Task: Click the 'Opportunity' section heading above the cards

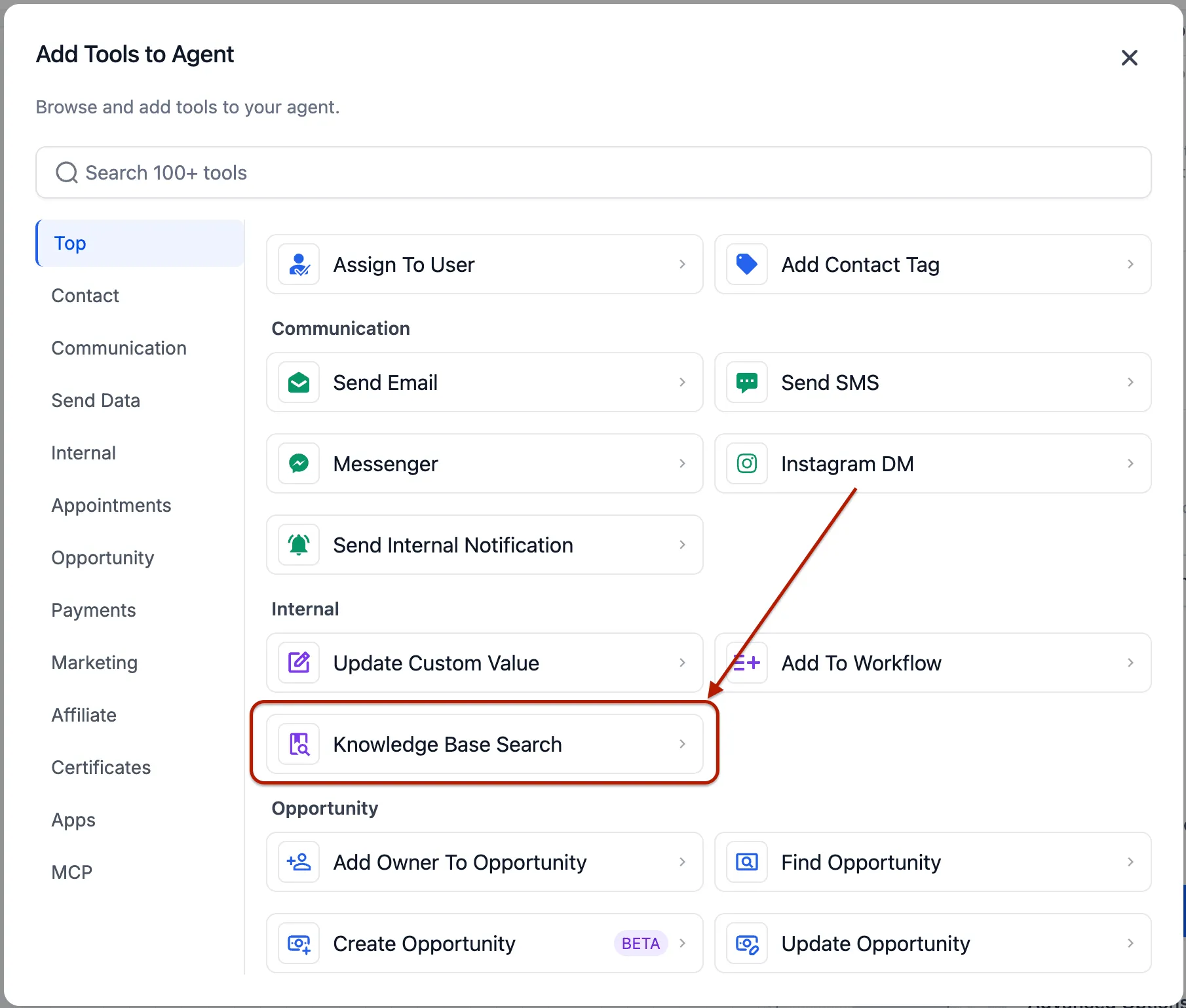Action: (325, 808)
